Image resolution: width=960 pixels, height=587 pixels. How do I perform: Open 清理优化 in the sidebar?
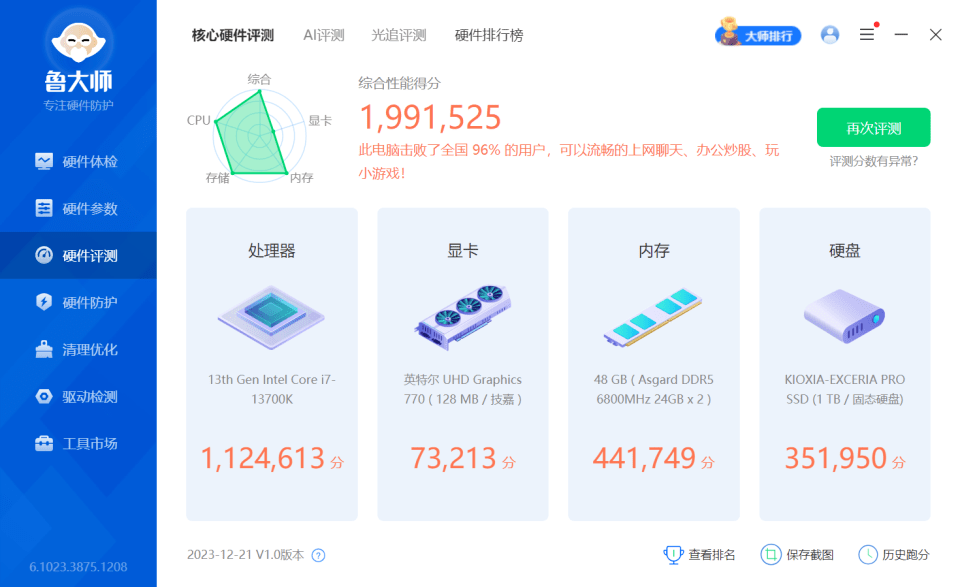[78, 350]
